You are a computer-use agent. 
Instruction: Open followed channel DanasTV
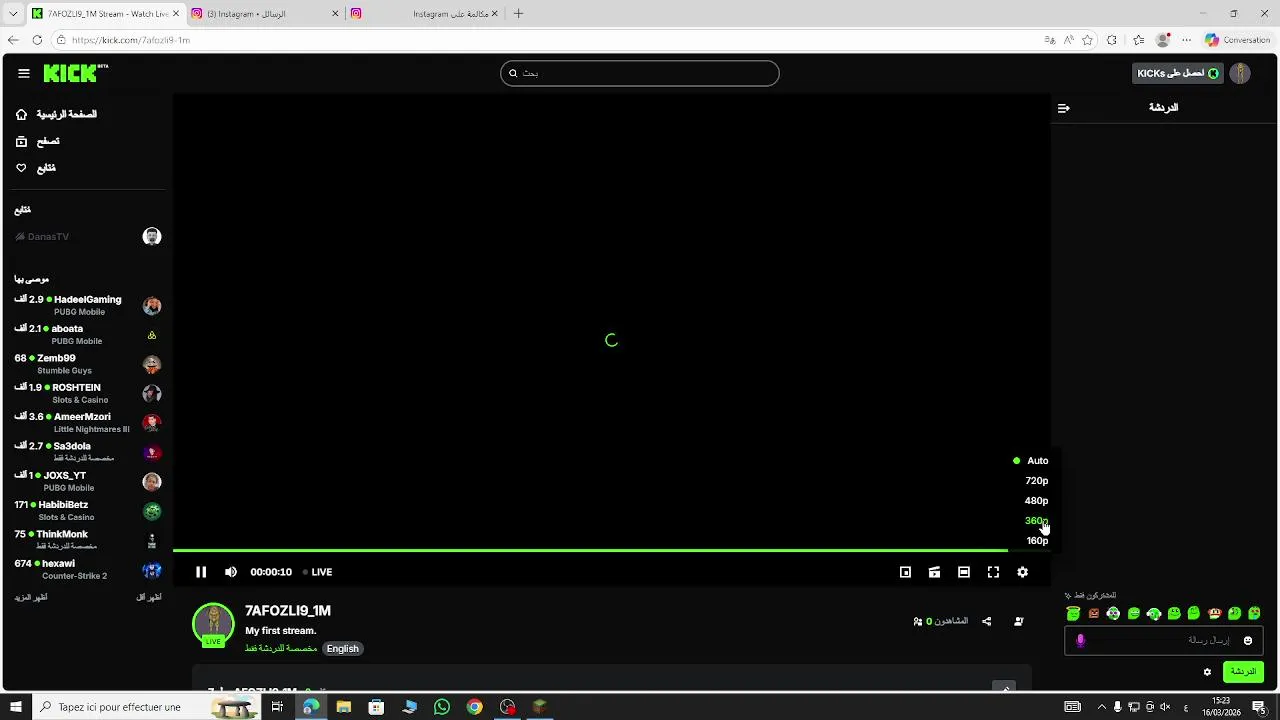tap(88, 237)
